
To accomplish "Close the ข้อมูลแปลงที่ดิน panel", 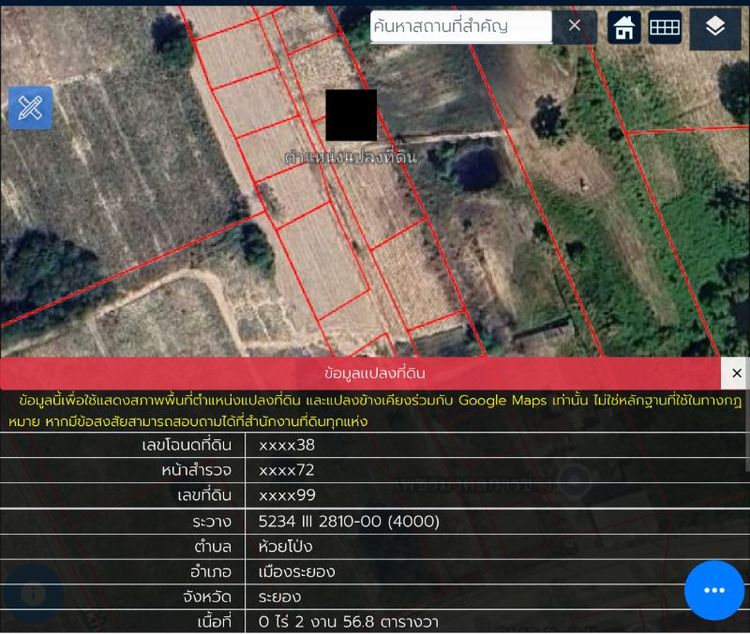I will click(x=736, y=373).
